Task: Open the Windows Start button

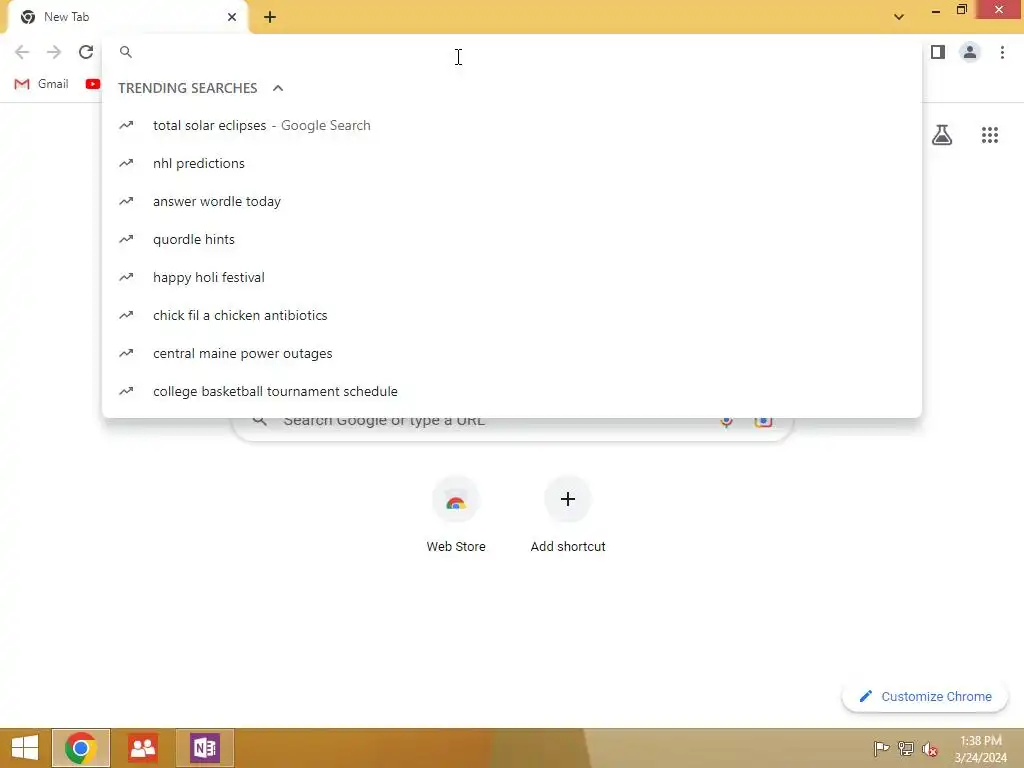Action: click(25, 748)
